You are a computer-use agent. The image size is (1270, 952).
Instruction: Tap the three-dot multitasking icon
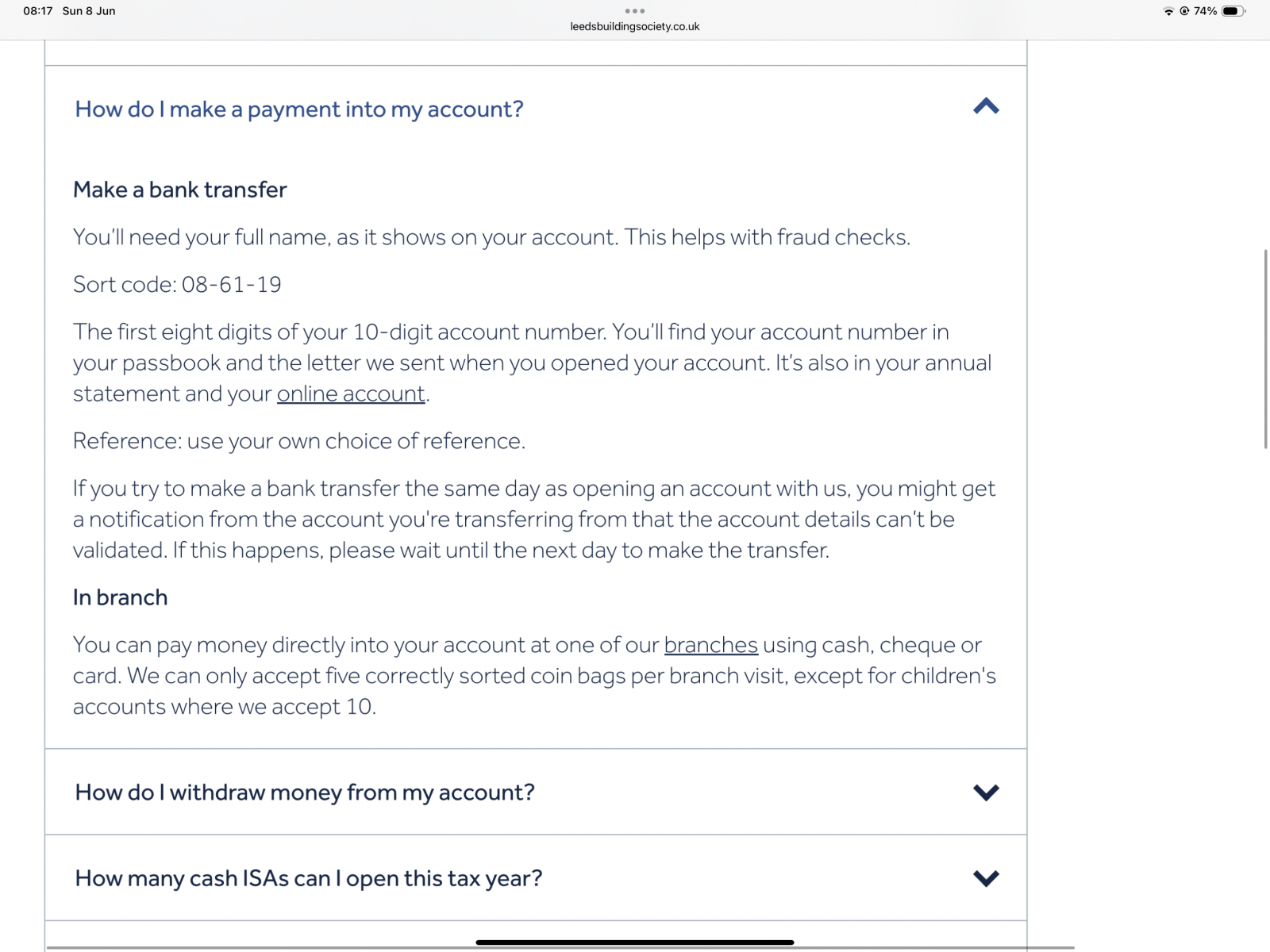[x=635, y=11]
